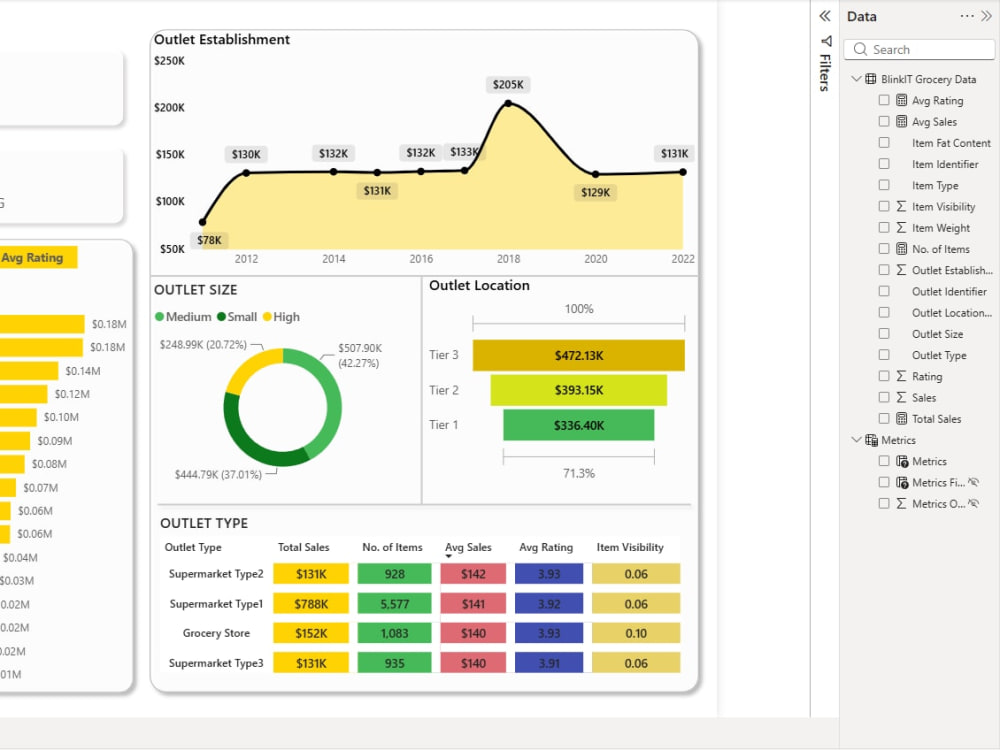Enable the Item Type field checkbox
The width and height of the screenshot is (1000, 750).
tap(884, 185)
